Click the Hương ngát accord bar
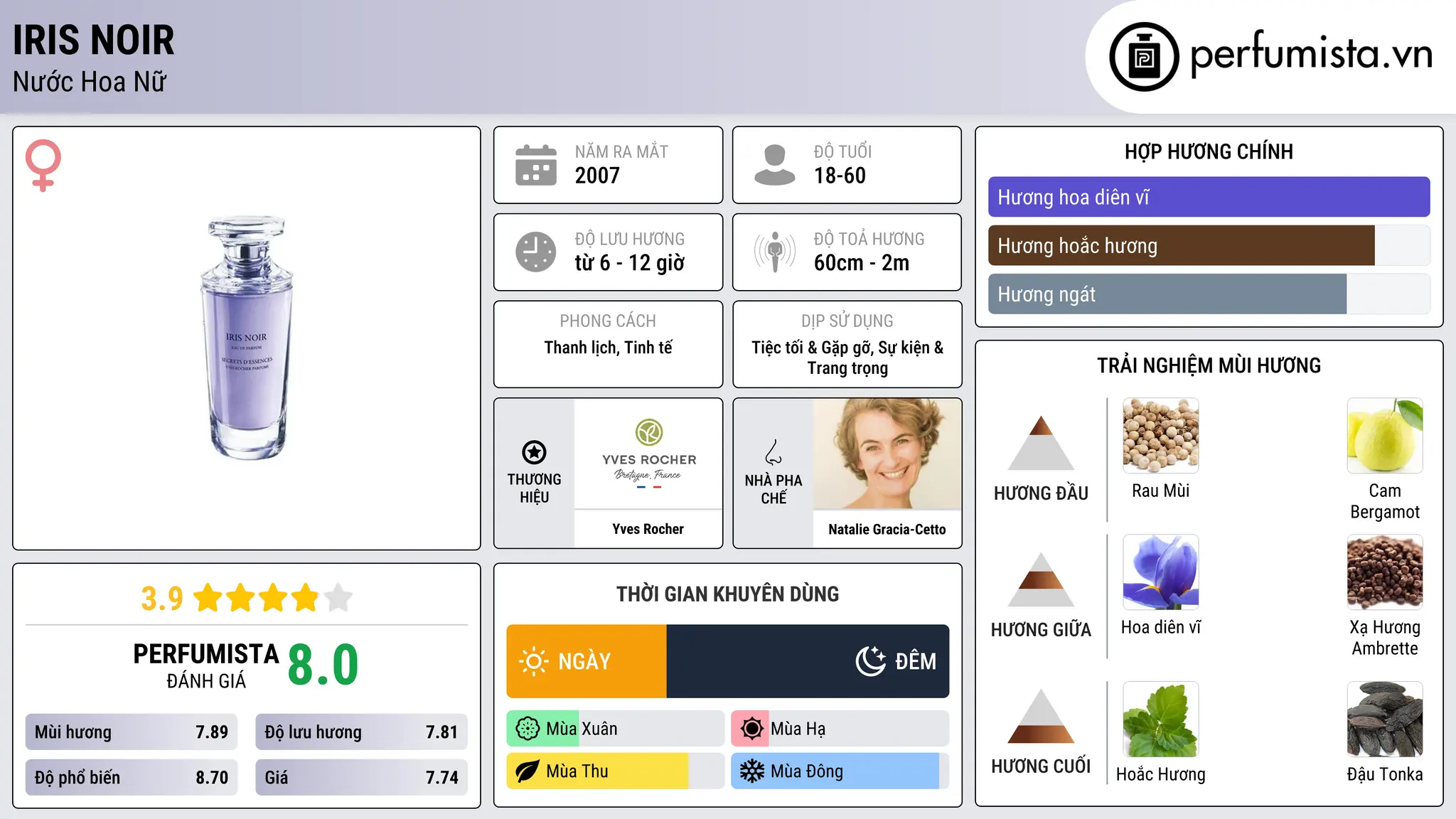Image resolution: width=1456 pixels, height=819 pixels. (1209, 294)
